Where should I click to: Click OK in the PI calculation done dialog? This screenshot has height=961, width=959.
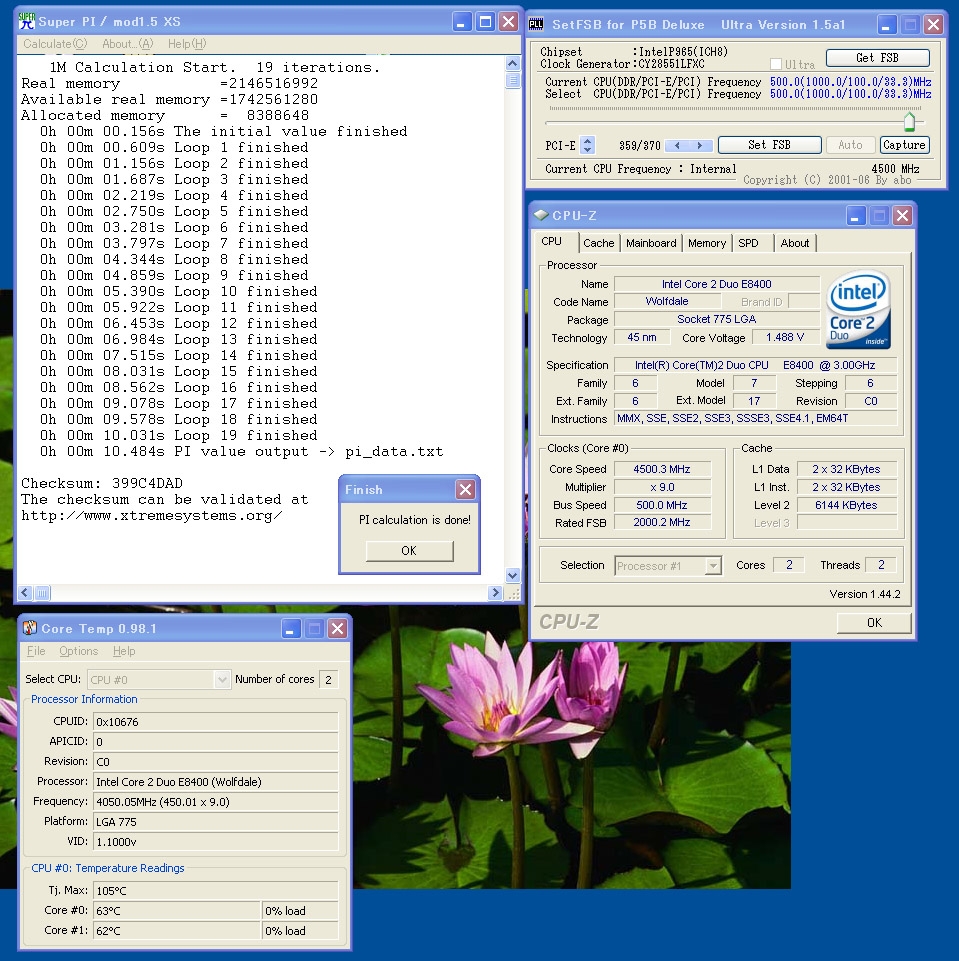coord(409,551)
